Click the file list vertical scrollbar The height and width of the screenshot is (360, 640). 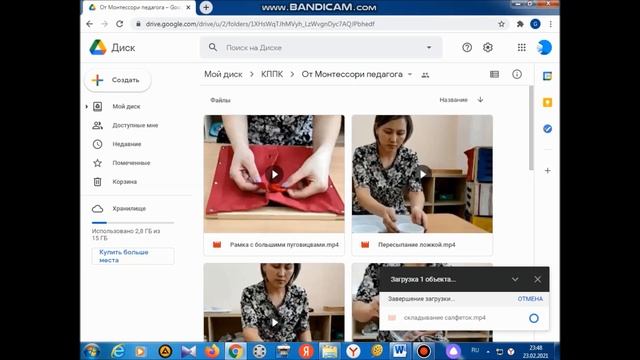(x=531, y=128)
